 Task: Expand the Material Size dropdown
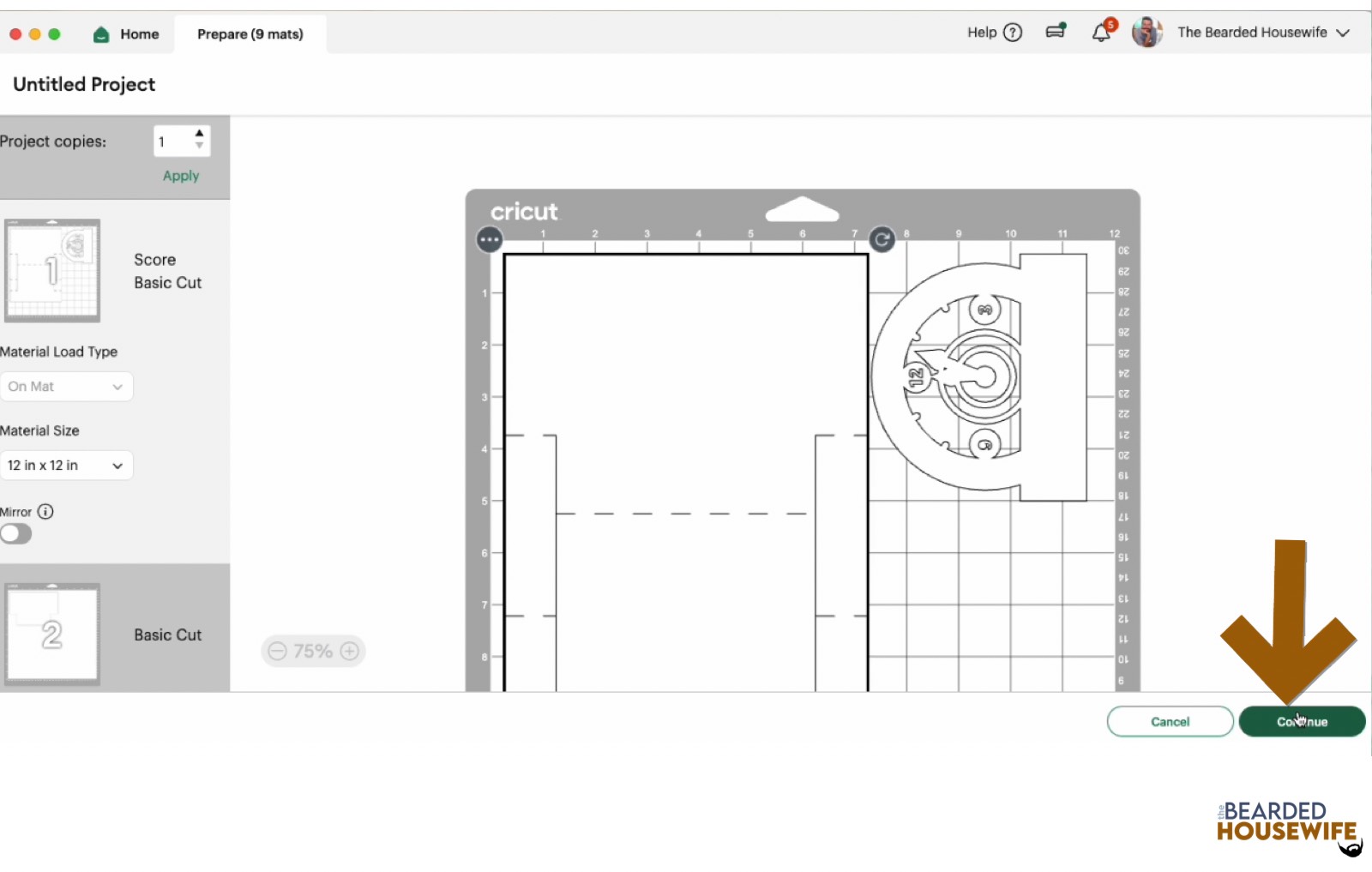tap(66, 466)
